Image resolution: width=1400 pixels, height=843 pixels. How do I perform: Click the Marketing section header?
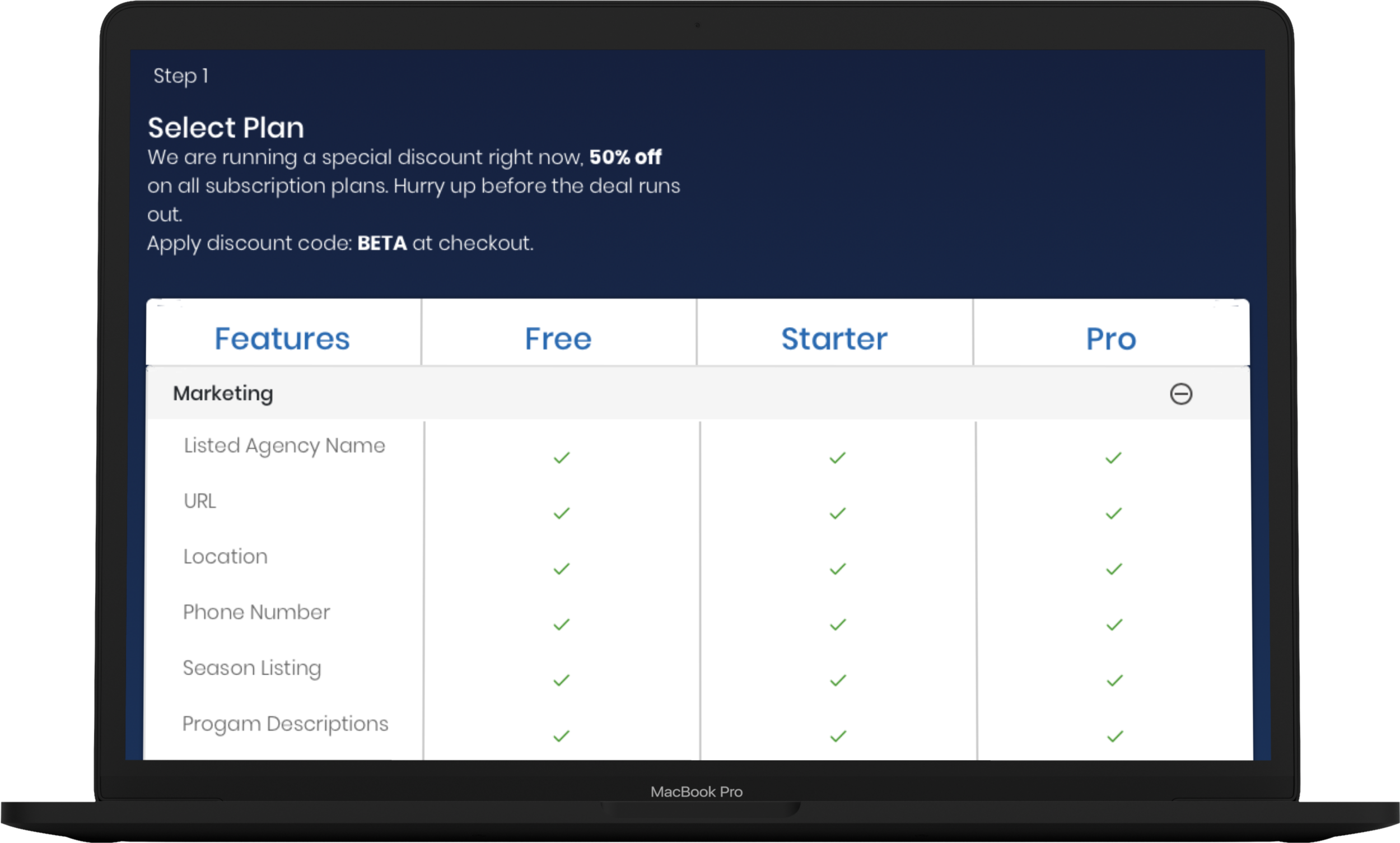click(x=697, y=393)
